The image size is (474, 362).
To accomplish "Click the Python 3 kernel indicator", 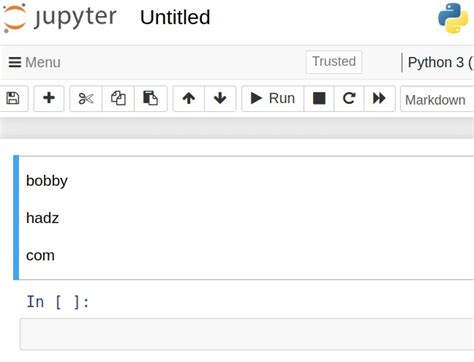I will click(x=440, y=62).
